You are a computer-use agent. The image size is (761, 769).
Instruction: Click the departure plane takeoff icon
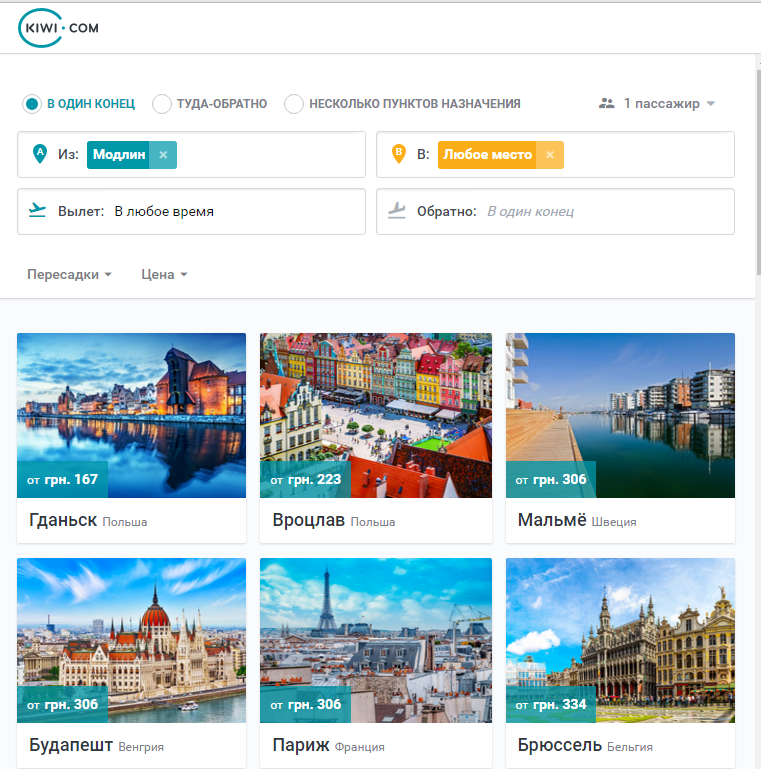click(37, 210)
